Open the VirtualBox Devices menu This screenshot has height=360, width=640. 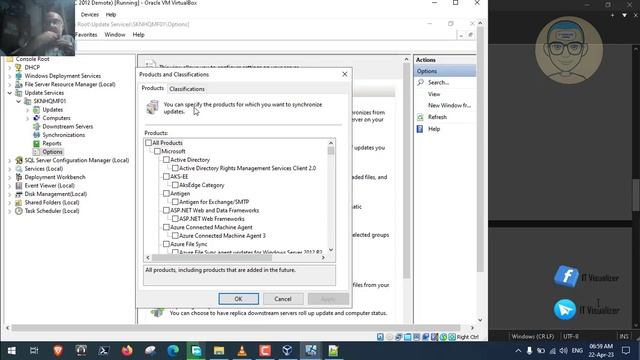click(x=90, y=14)
